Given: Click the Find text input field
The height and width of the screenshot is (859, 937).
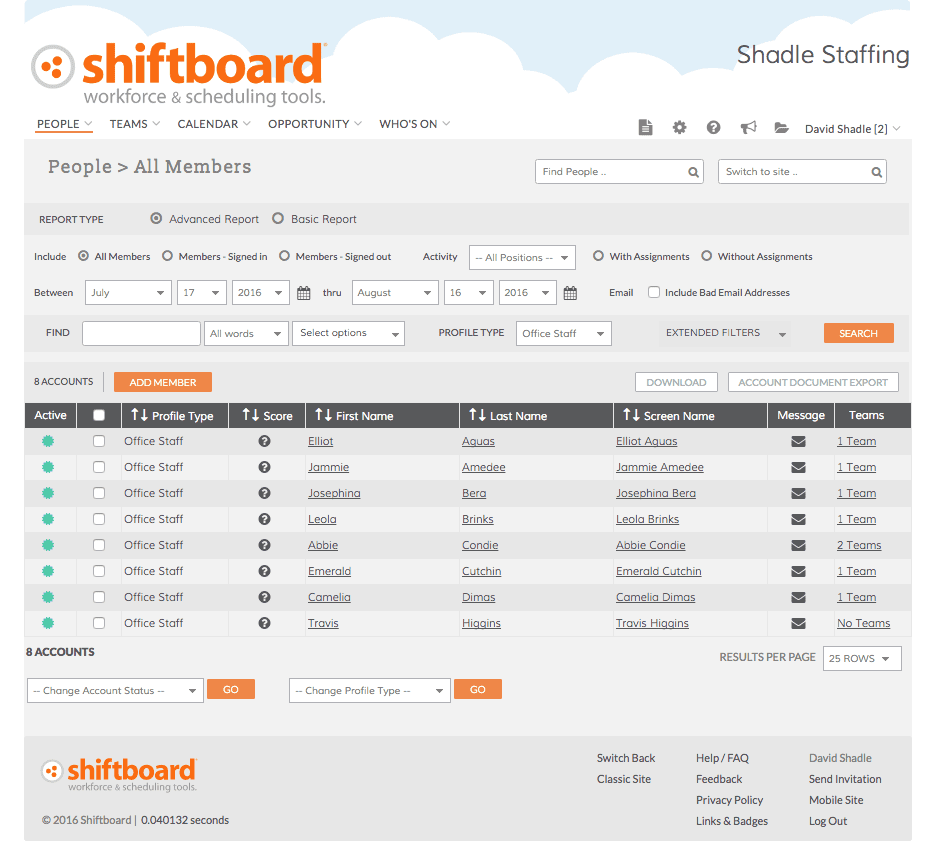Looking at the screenshot, I should pos(141,334).
